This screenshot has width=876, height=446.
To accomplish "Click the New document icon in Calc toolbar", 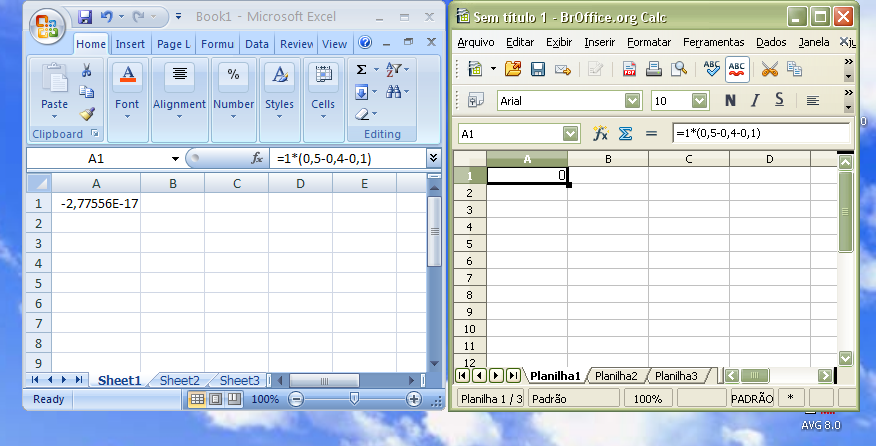I will pyautogui.click(x=475, y=69).
